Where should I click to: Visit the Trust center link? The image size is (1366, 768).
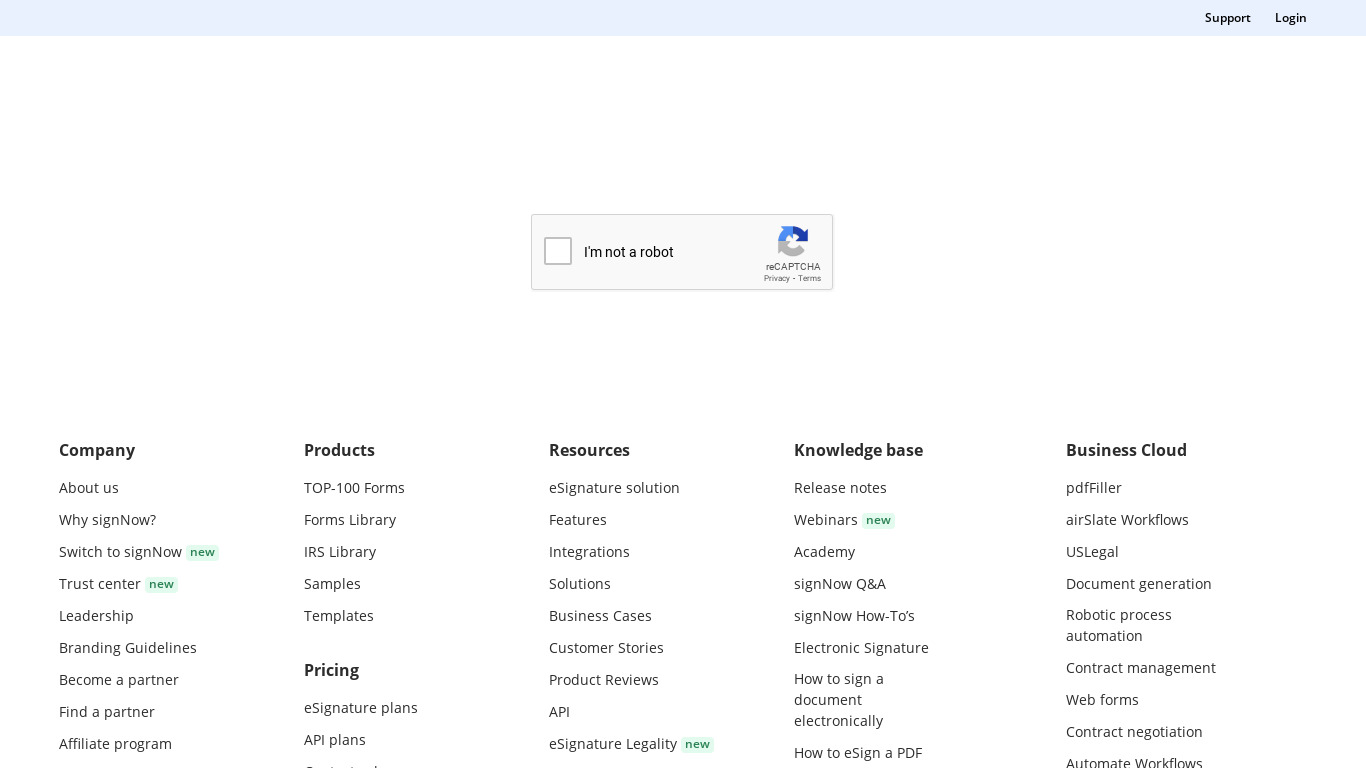pyautogui.click(x=100, y=584)
